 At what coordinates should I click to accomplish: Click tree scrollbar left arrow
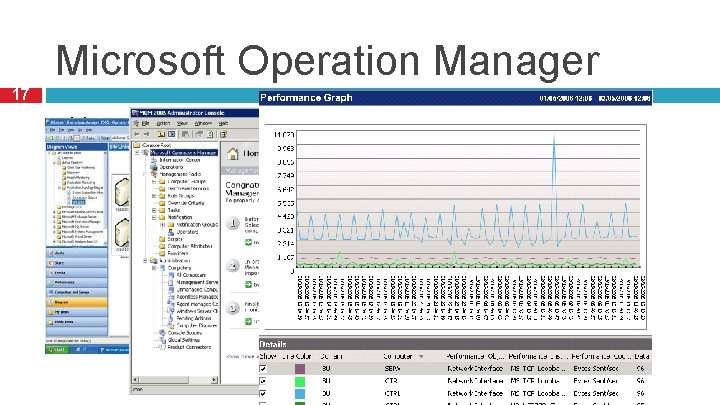click(135, 380)
